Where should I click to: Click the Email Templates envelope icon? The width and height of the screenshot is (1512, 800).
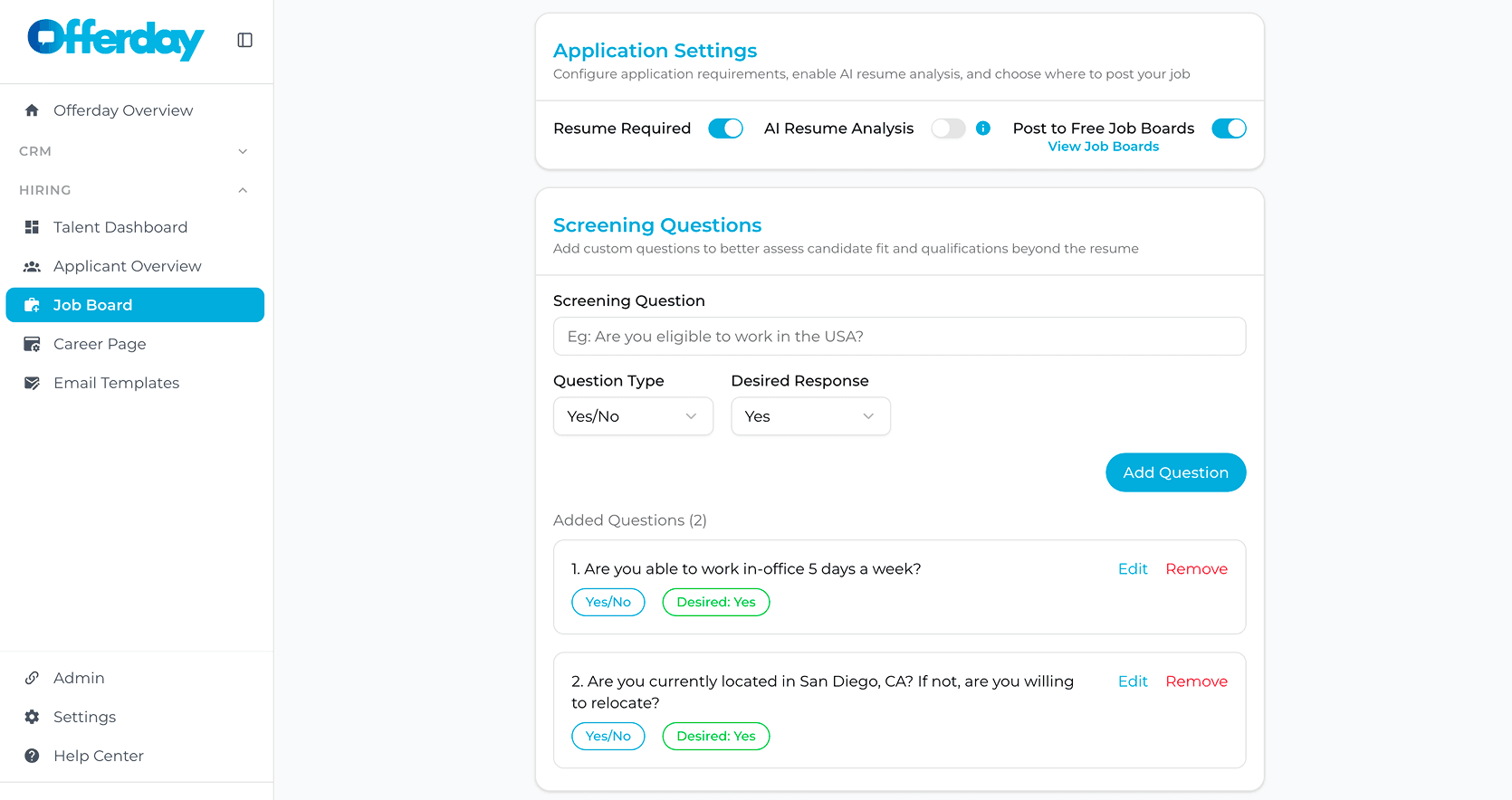[x=32, y=383]
